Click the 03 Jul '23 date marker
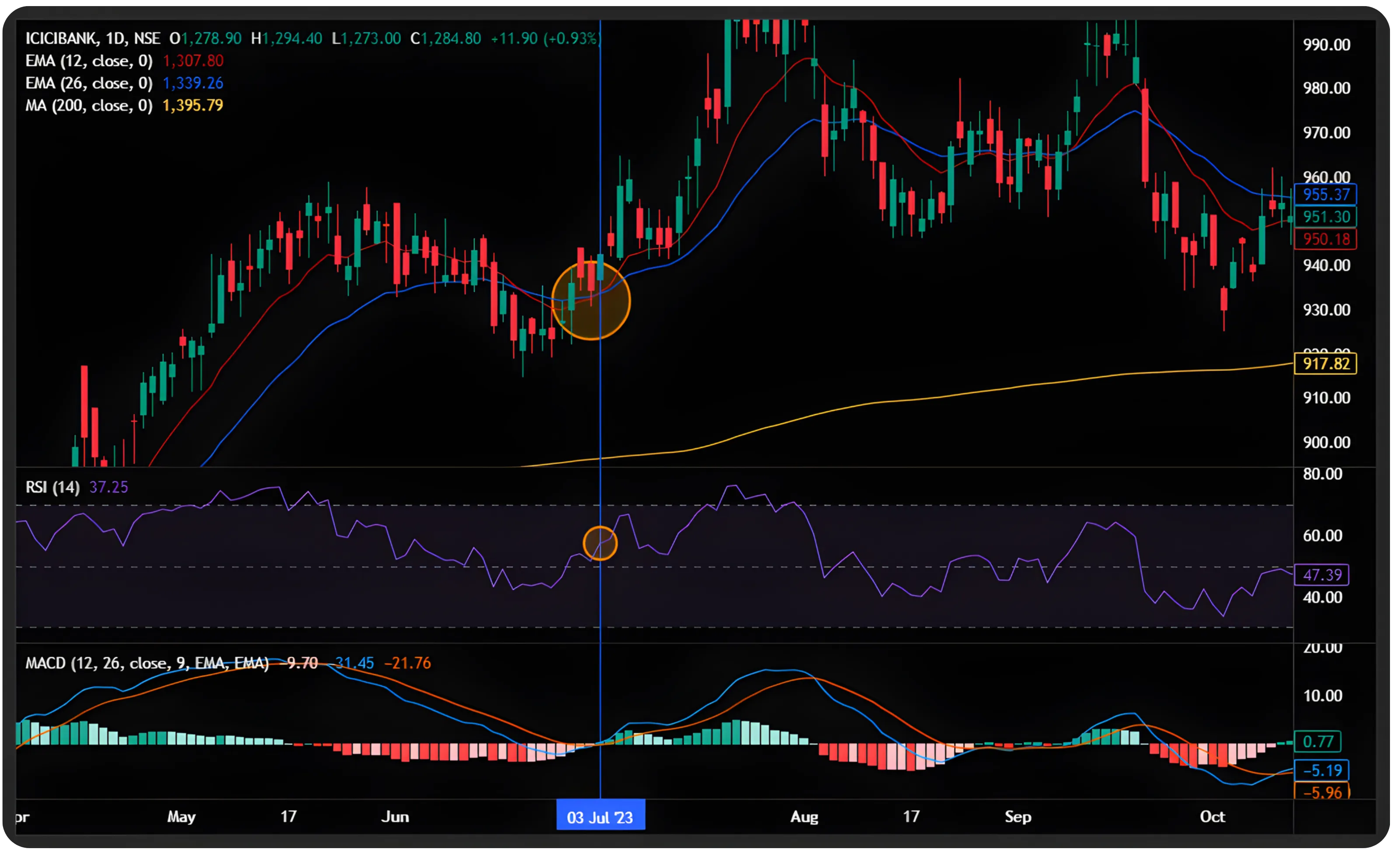1400x856 pixels. tap(600, 818)
